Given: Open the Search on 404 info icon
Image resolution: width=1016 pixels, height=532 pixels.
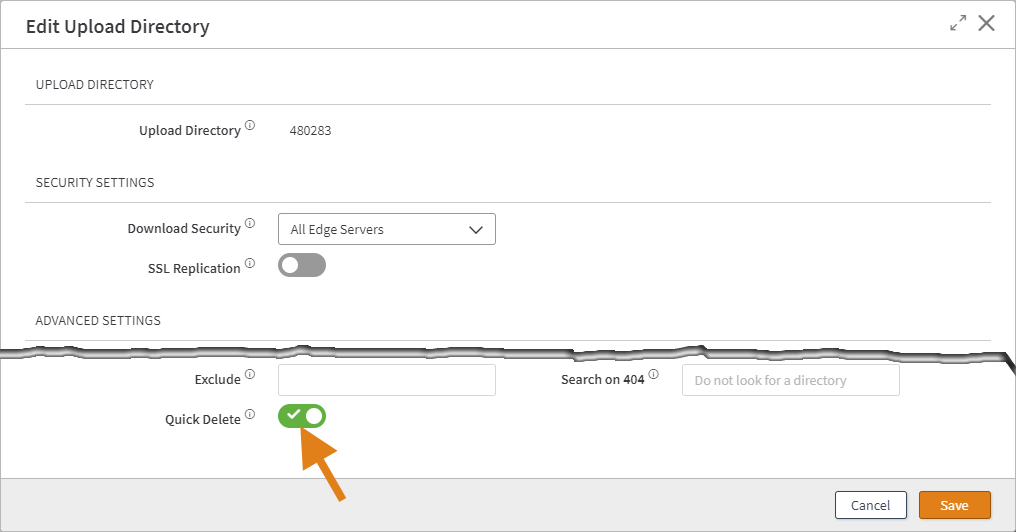Looking at the screenshot, I should click(x=654, y=375).
